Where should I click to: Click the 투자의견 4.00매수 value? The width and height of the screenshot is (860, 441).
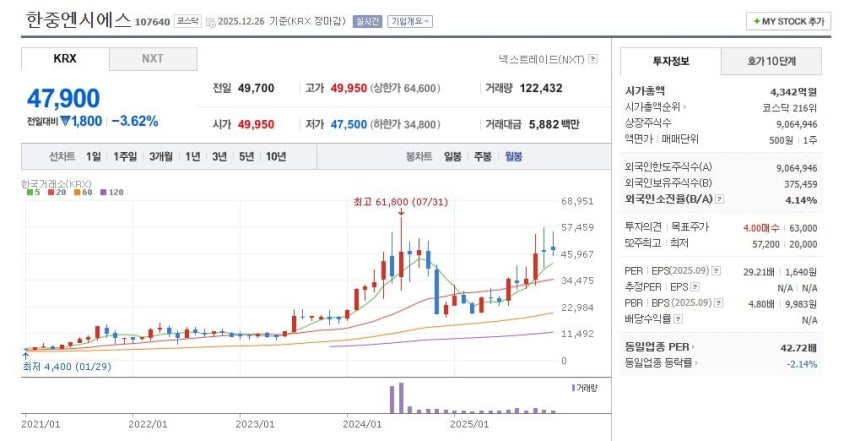tap(762, 228)
